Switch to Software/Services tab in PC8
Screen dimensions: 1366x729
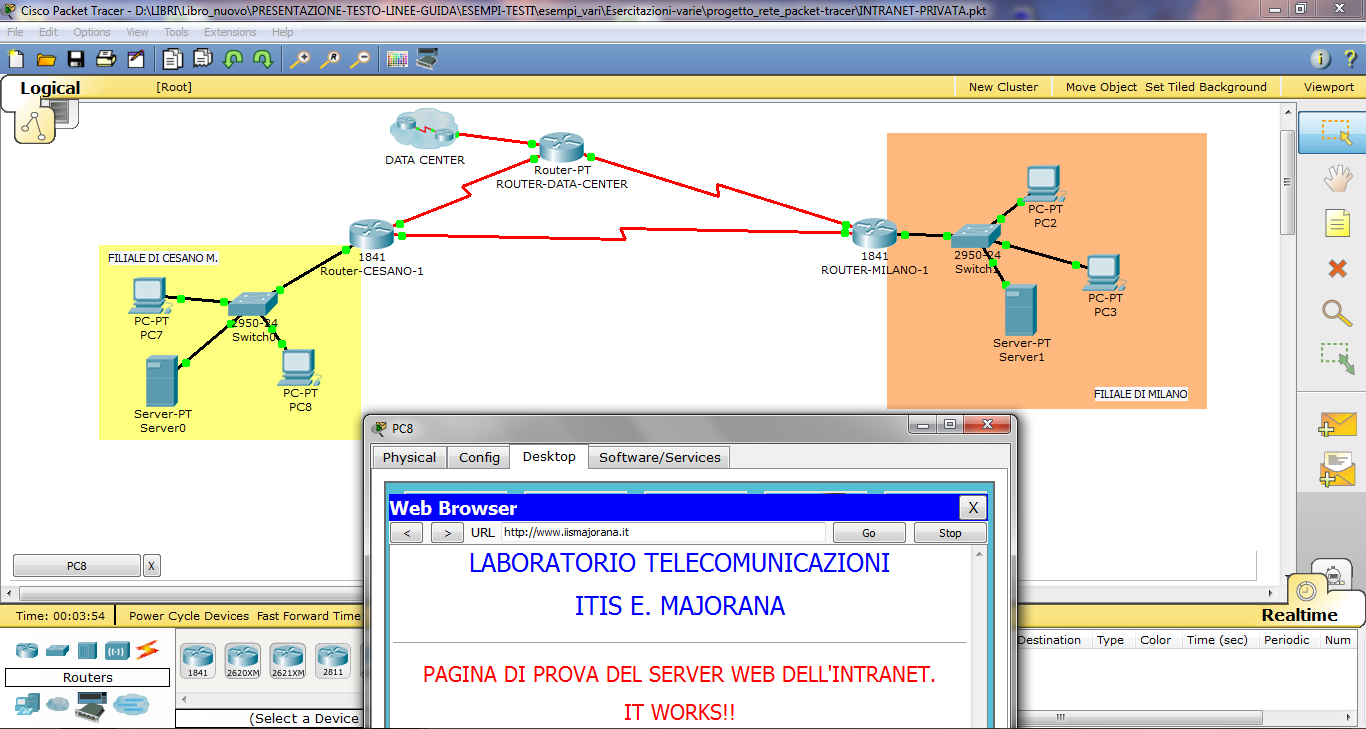pos(659,457)
